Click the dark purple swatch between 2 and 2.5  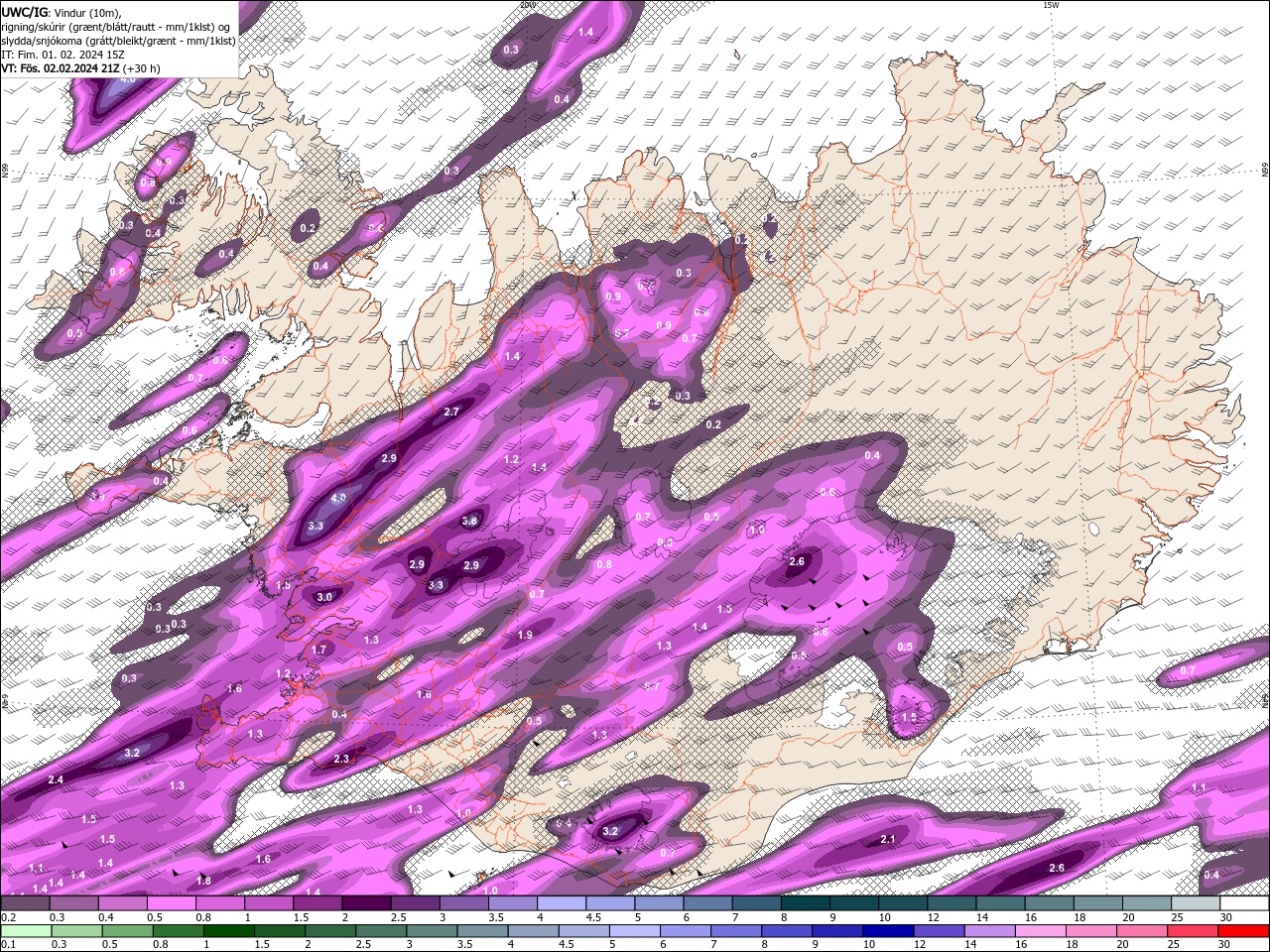366,903
